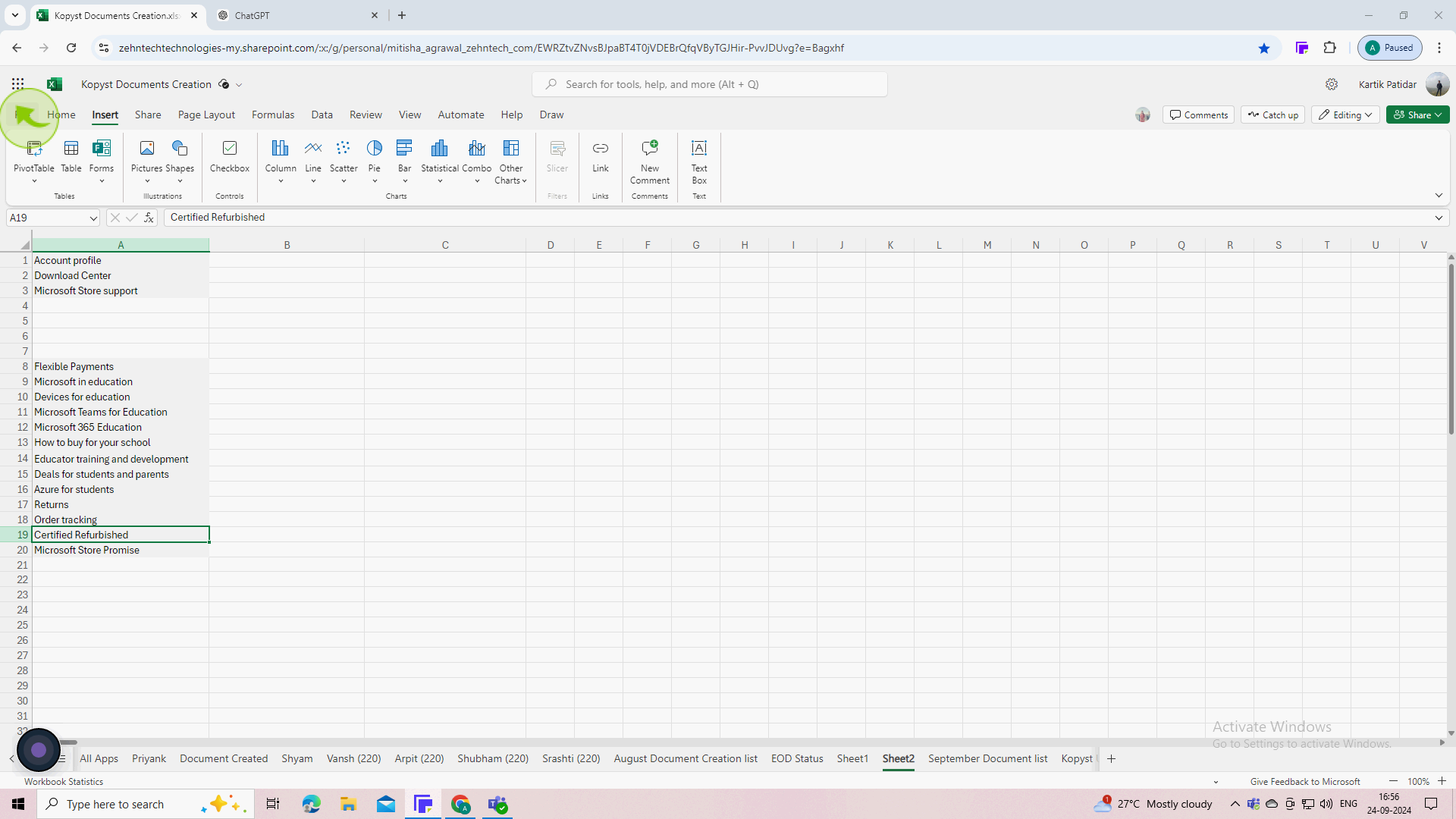1456x819 pixels.
Task: Open Workbook Statistics
Action: pos(64,781)
